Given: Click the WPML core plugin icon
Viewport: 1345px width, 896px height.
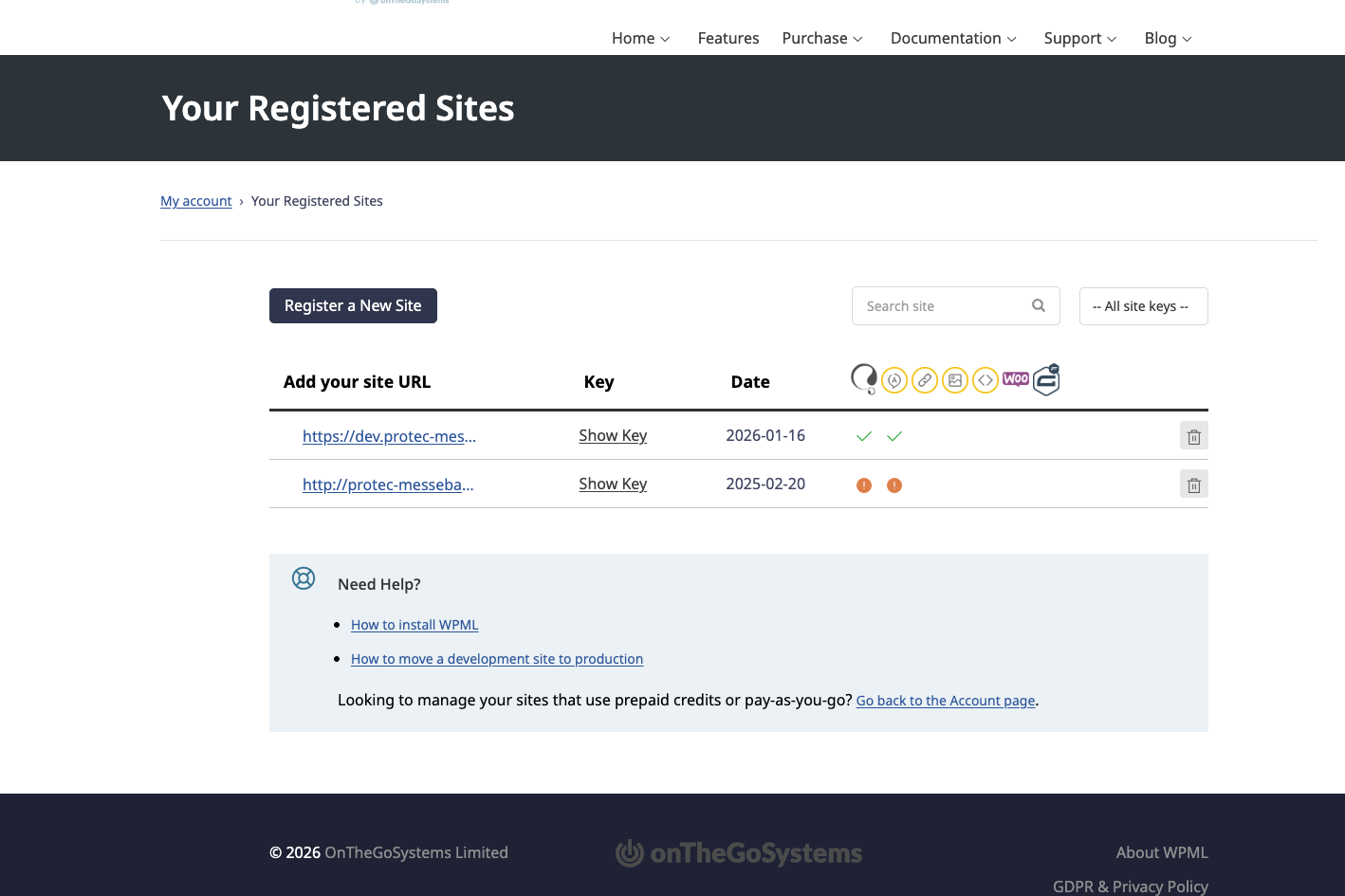Looking at the screenshot, I should (x=863, y=379).
